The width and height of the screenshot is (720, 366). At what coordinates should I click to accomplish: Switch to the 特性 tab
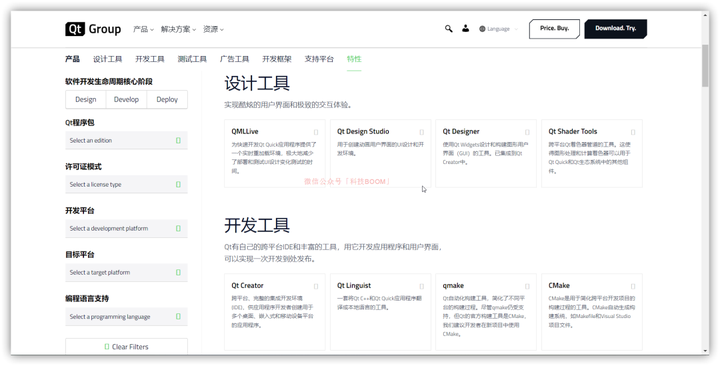[354, 59]
